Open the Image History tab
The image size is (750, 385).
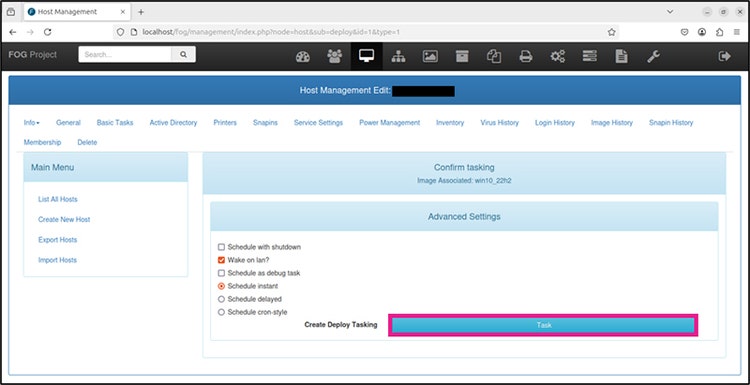(612, 123)
